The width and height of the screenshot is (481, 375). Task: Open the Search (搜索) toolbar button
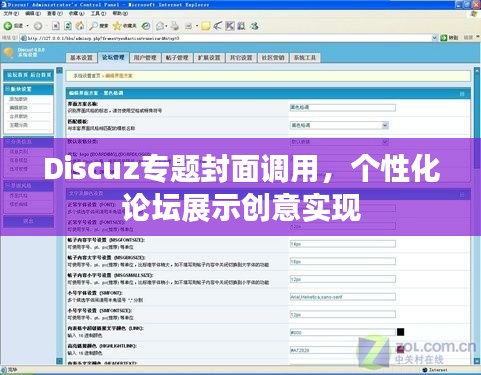point(99,26)
